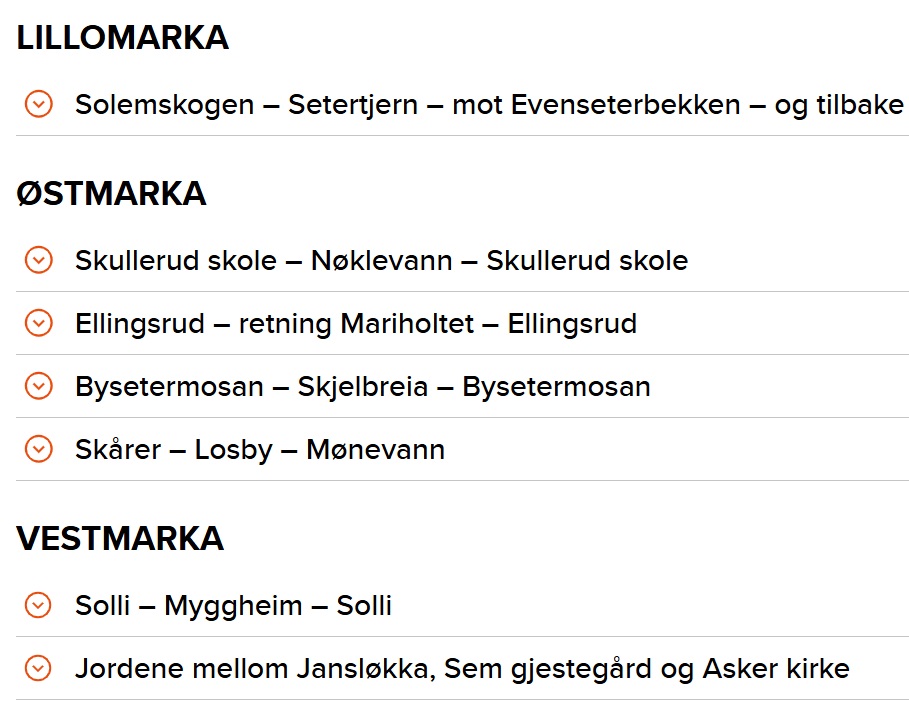Open Solli – Myggheim – Solli route text
The width and height of the screenshot is (909, 722).
(234, 605)
